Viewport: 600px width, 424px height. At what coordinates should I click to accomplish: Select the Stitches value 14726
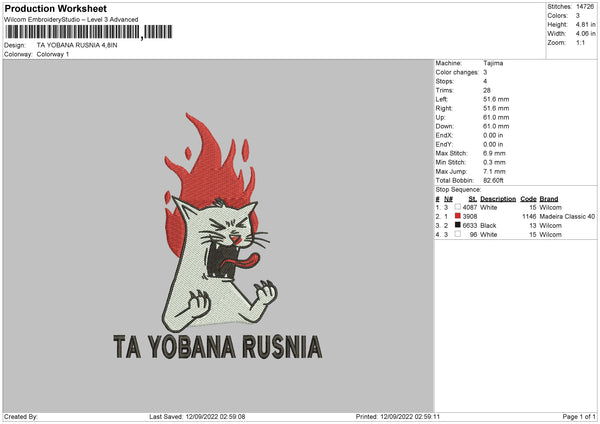pos(585,7)
